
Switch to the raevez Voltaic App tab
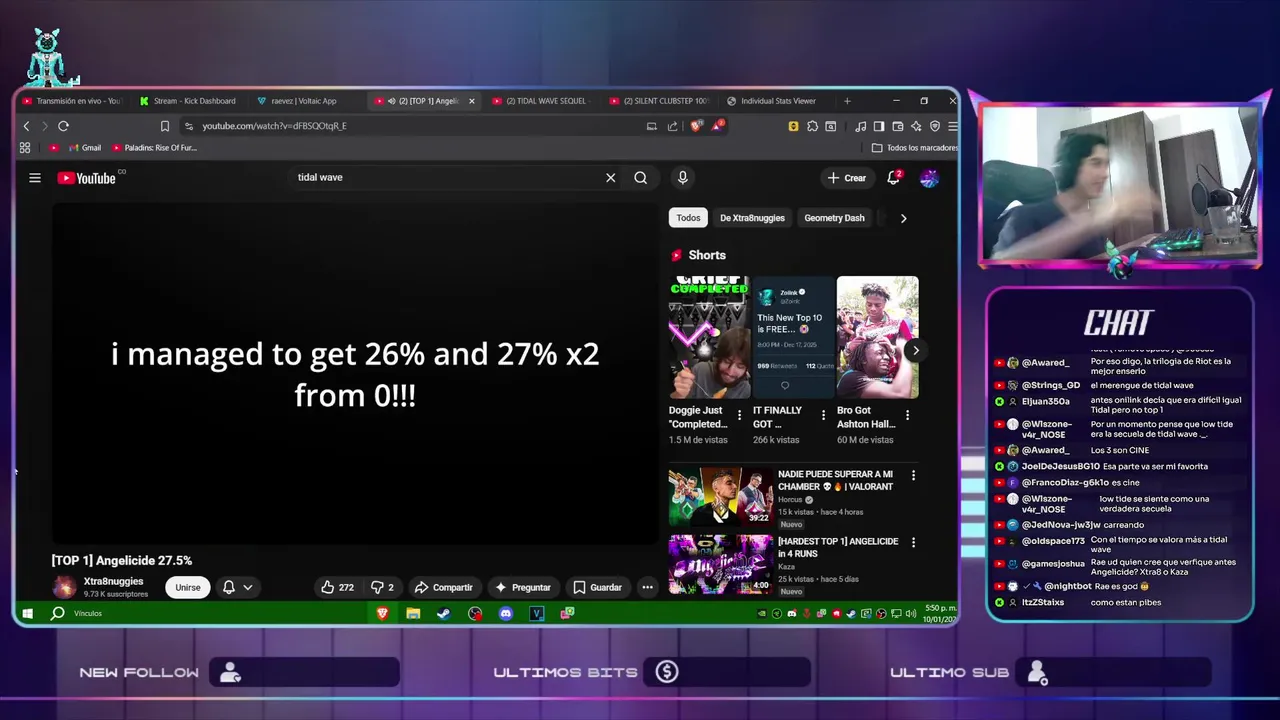coord(303,101)
